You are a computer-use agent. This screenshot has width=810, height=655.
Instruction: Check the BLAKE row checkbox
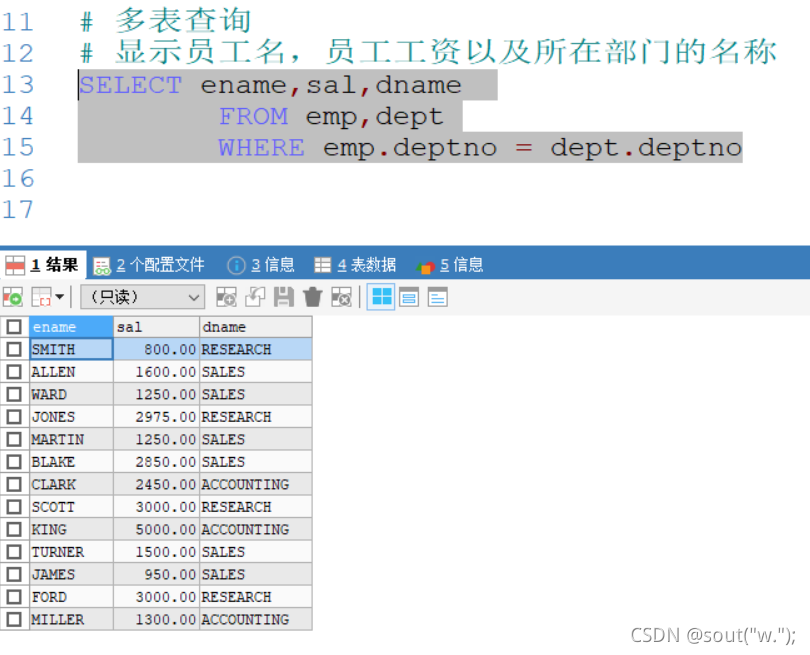(14, 462)
